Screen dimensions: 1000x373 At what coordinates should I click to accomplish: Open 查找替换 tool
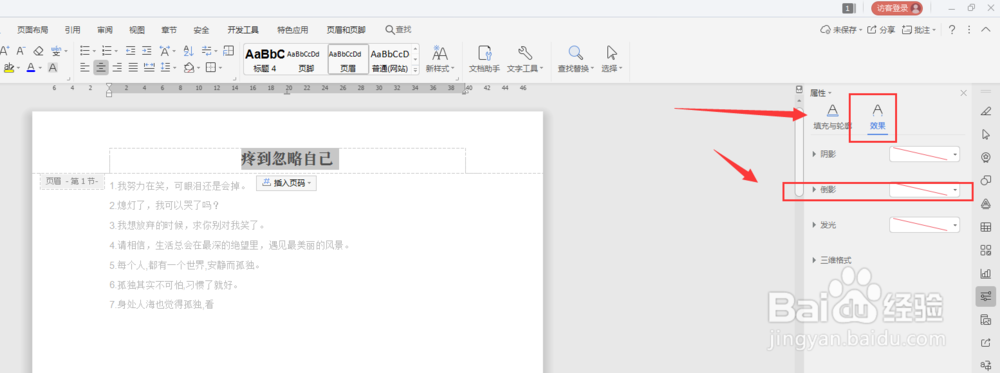pos(576,59)
